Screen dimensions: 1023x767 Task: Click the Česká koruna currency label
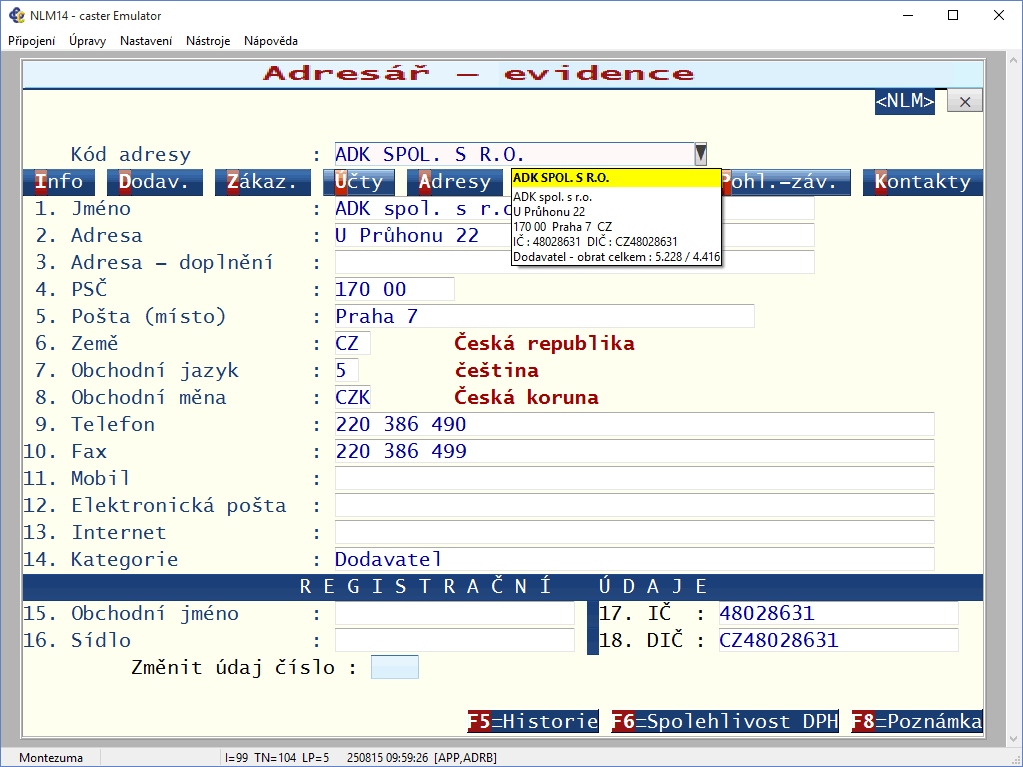point(526,397)
